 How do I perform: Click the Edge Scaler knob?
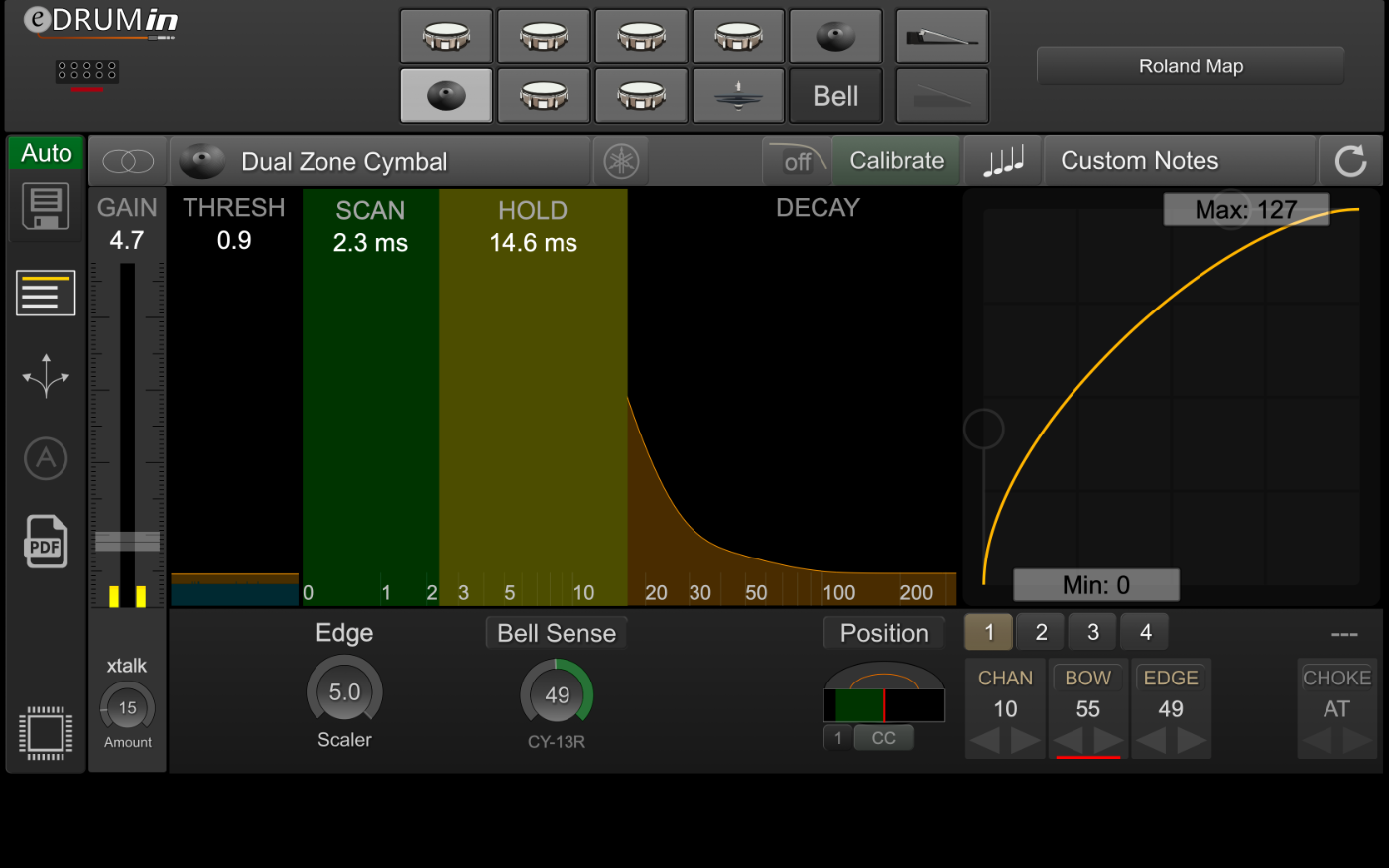(x=344, y=692)
